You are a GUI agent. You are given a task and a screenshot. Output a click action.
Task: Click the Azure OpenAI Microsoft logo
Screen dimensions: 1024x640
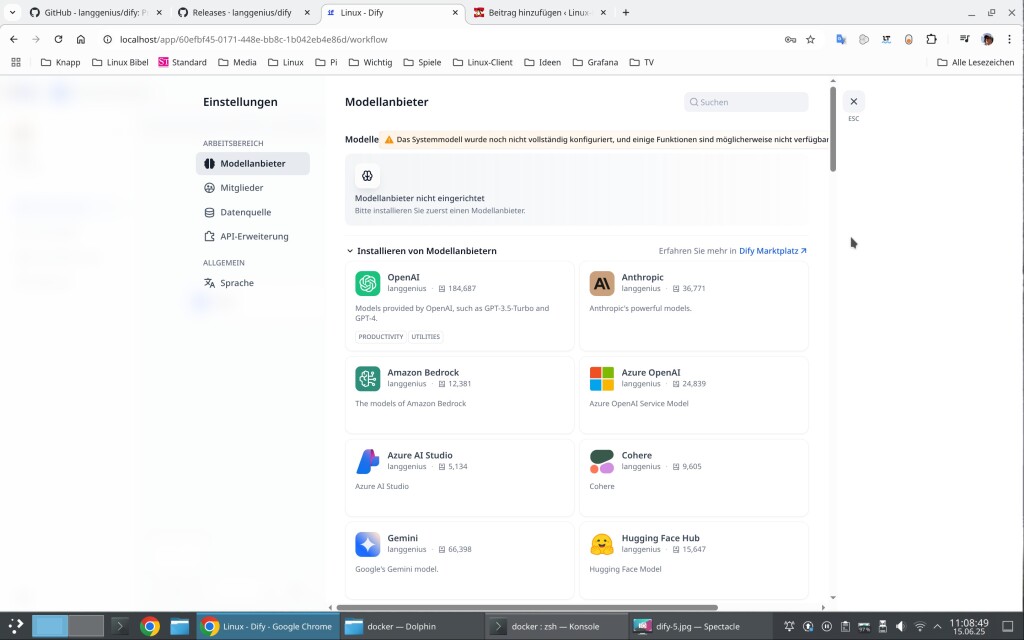[x=601, y=379]
